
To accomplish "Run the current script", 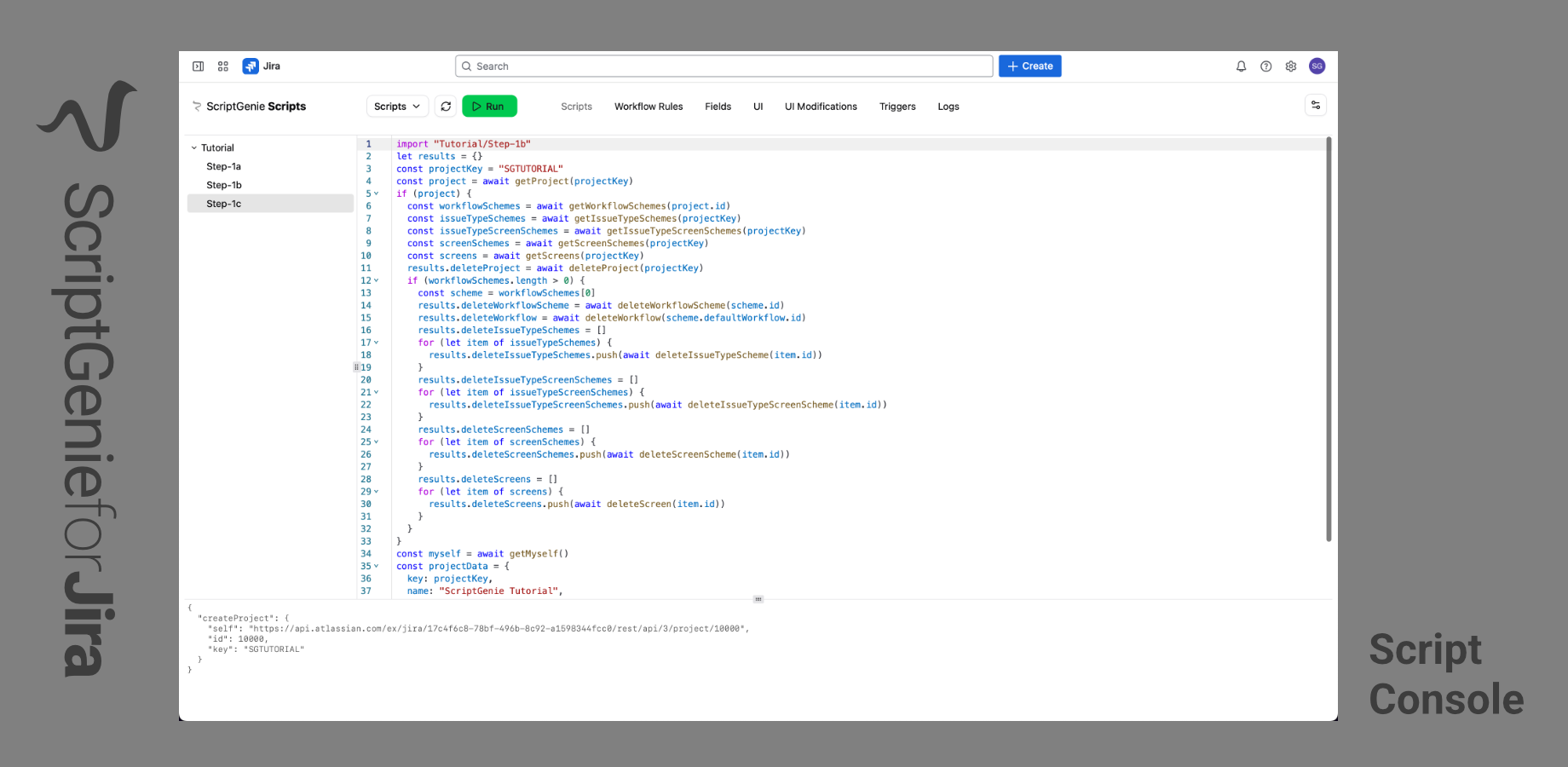I will 489,107.
